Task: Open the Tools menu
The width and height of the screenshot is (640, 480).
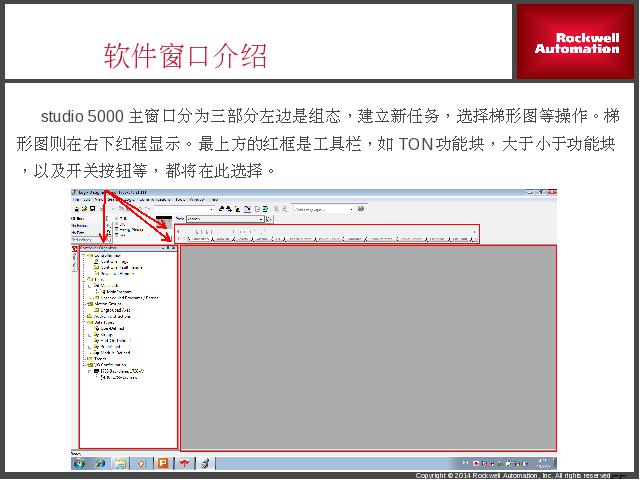Action: [x=180, y=200]
